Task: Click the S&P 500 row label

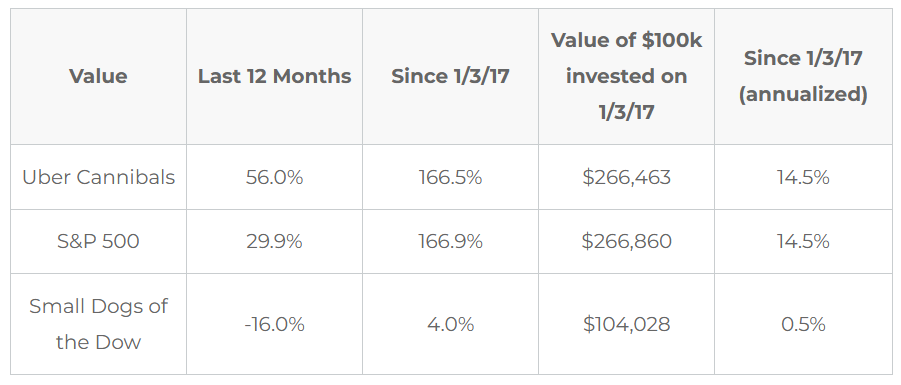Action: (x=98, y=241)
